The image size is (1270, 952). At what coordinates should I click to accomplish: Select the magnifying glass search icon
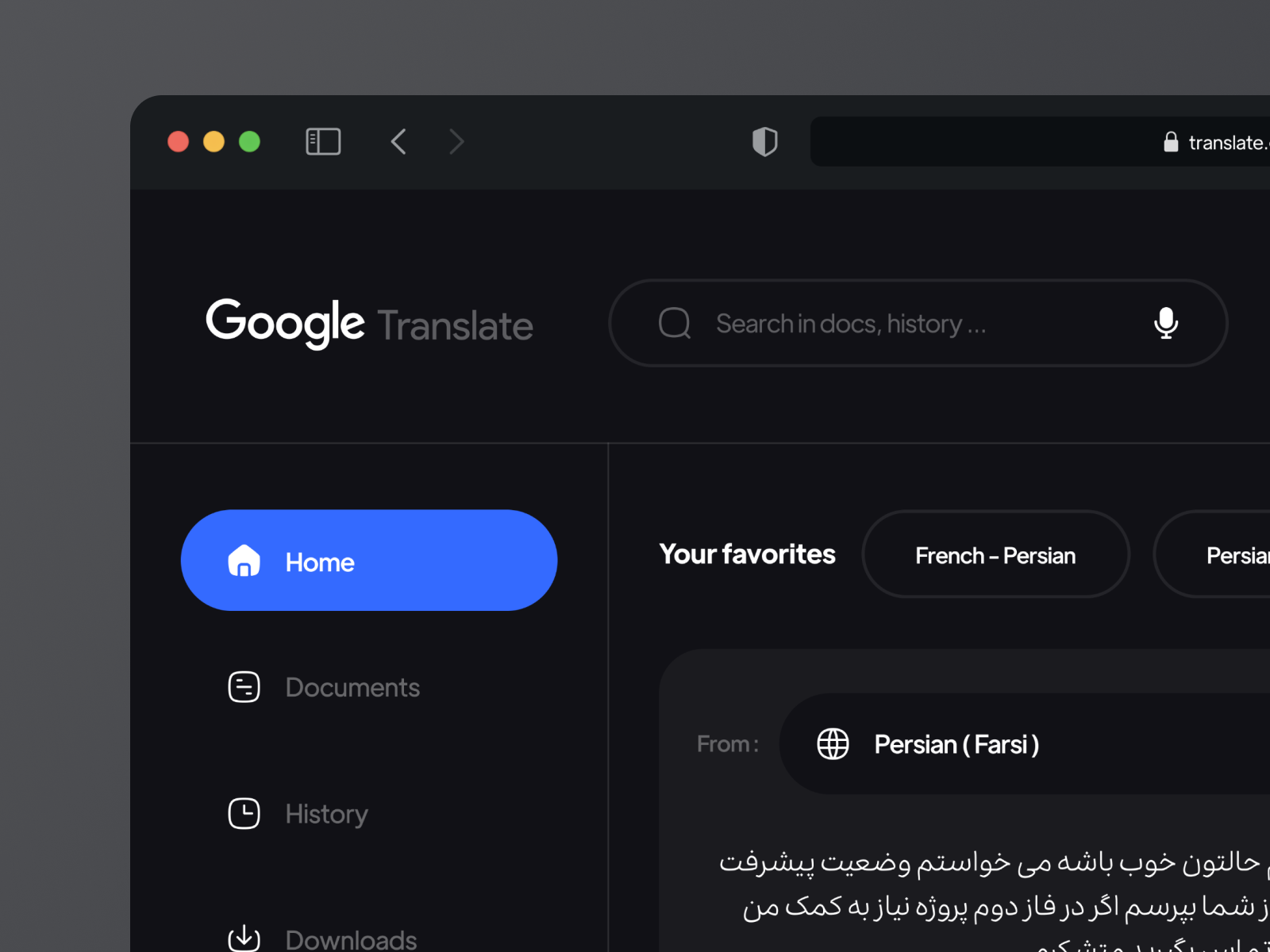point(674,323)
